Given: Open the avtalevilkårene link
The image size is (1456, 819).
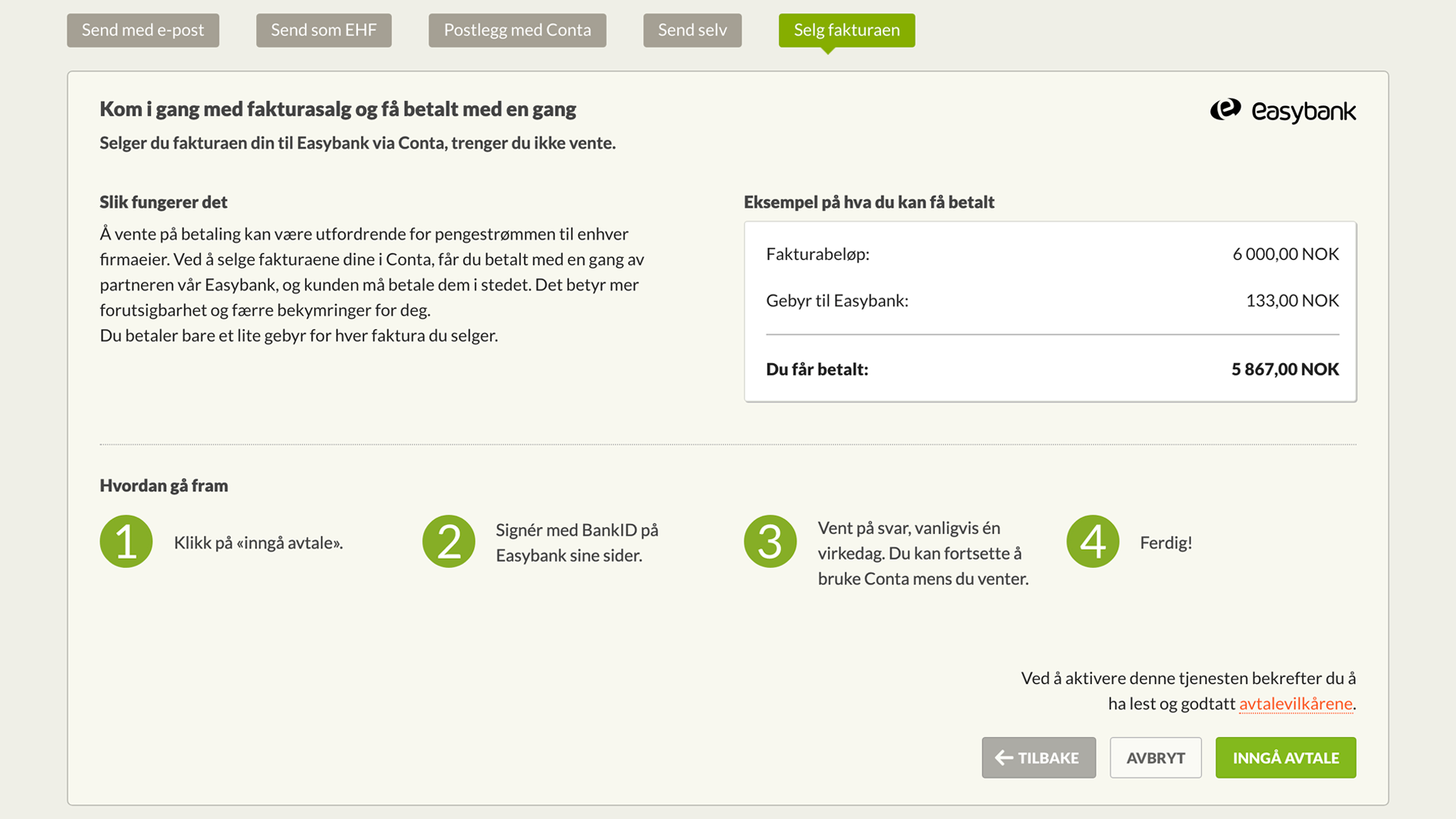Looking at the screenshot, I should (x=1296, y=704).
